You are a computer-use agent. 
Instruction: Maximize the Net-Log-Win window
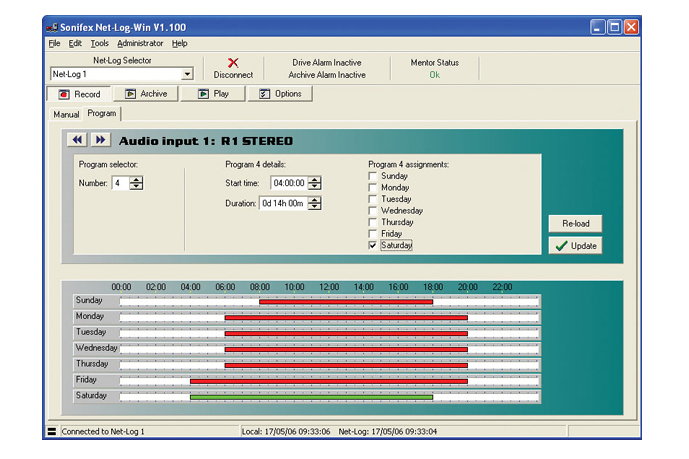coord(615,27)
